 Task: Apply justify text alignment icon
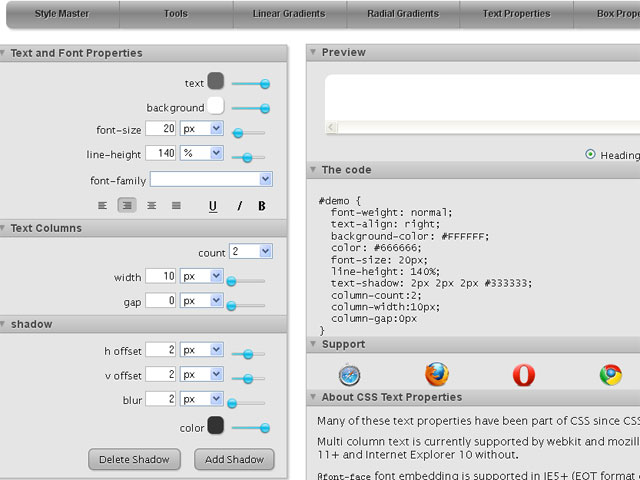(x=176, y=206)
